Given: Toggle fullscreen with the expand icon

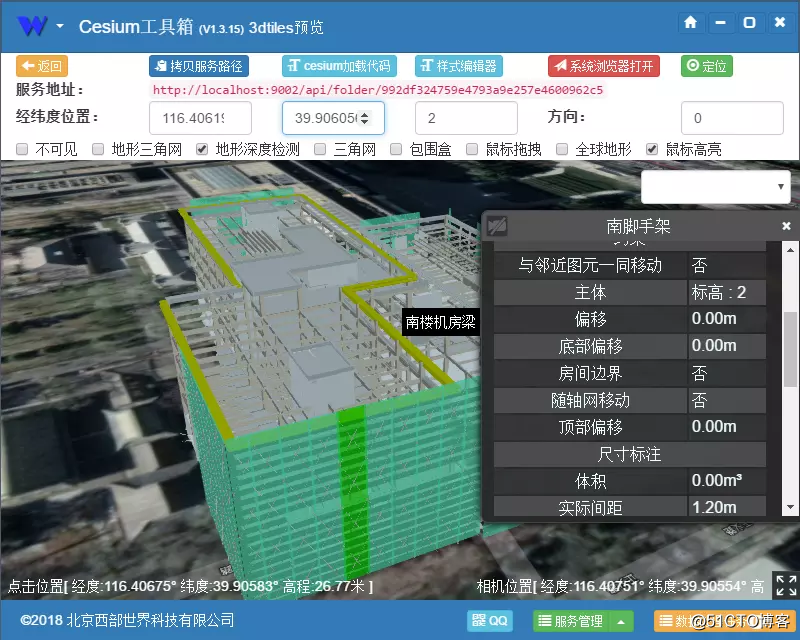Looking at the screenshot, I should point(786,585).
